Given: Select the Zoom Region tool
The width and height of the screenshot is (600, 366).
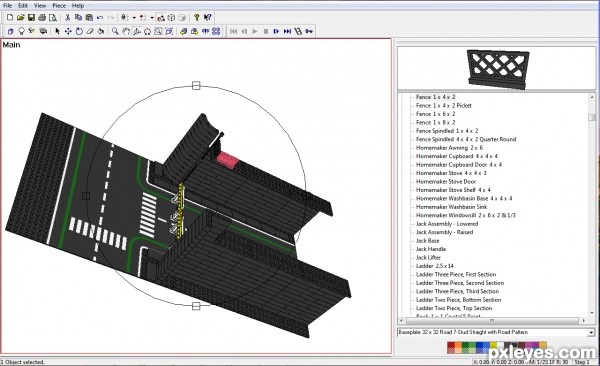Looking at the screenshot, I should [158, 31].
